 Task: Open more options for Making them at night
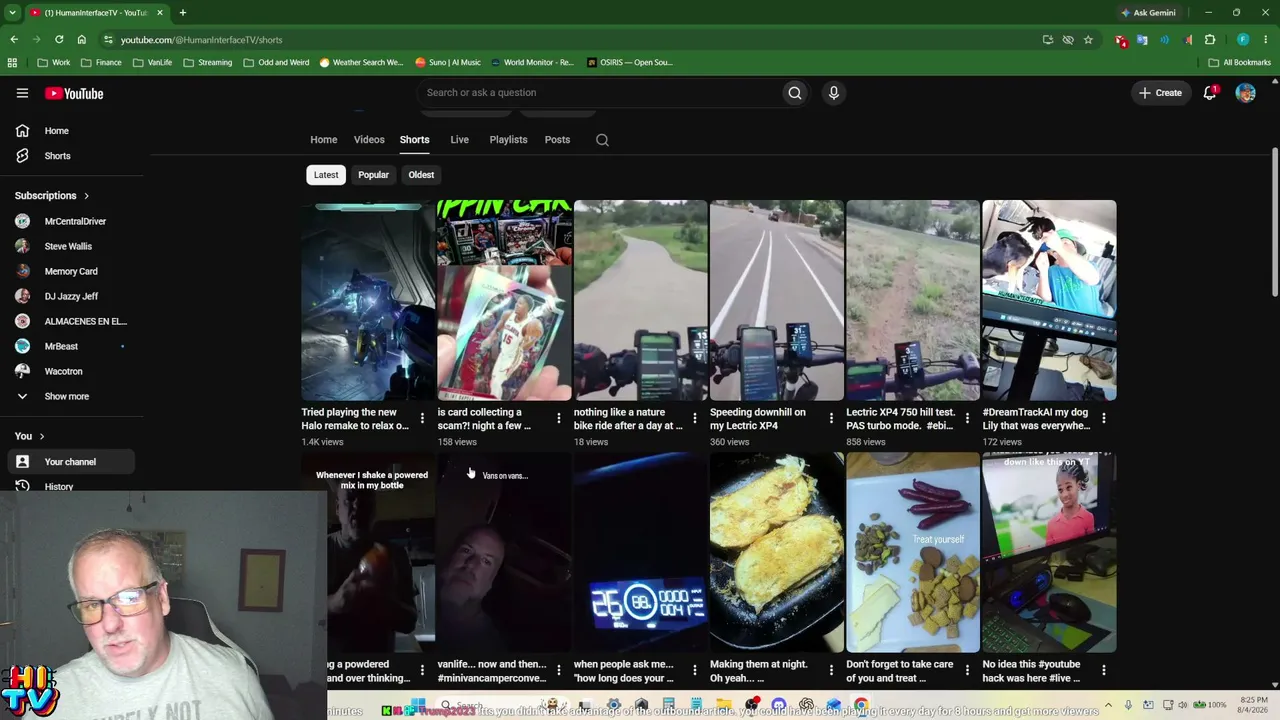[x=830, y=670]
